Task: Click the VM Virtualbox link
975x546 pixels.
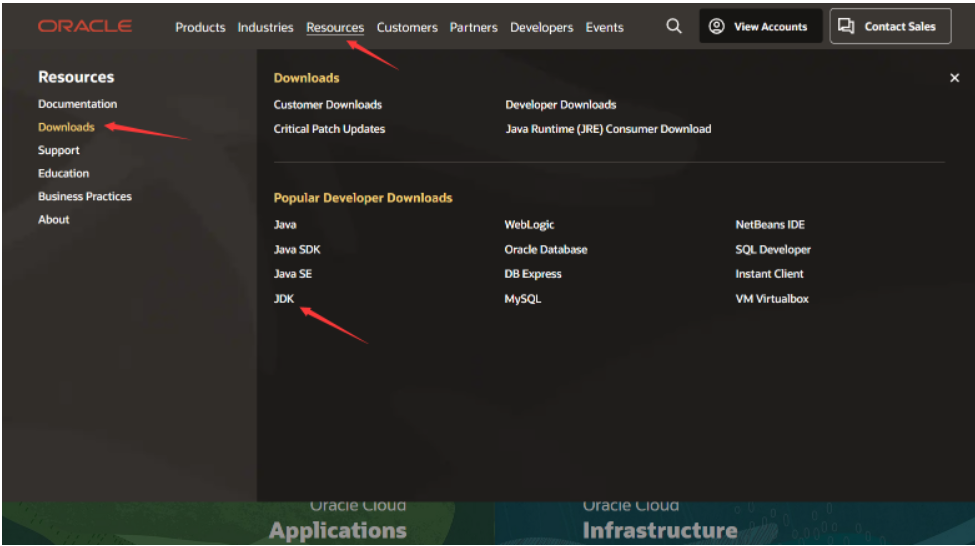Action: tap(772, 299)
